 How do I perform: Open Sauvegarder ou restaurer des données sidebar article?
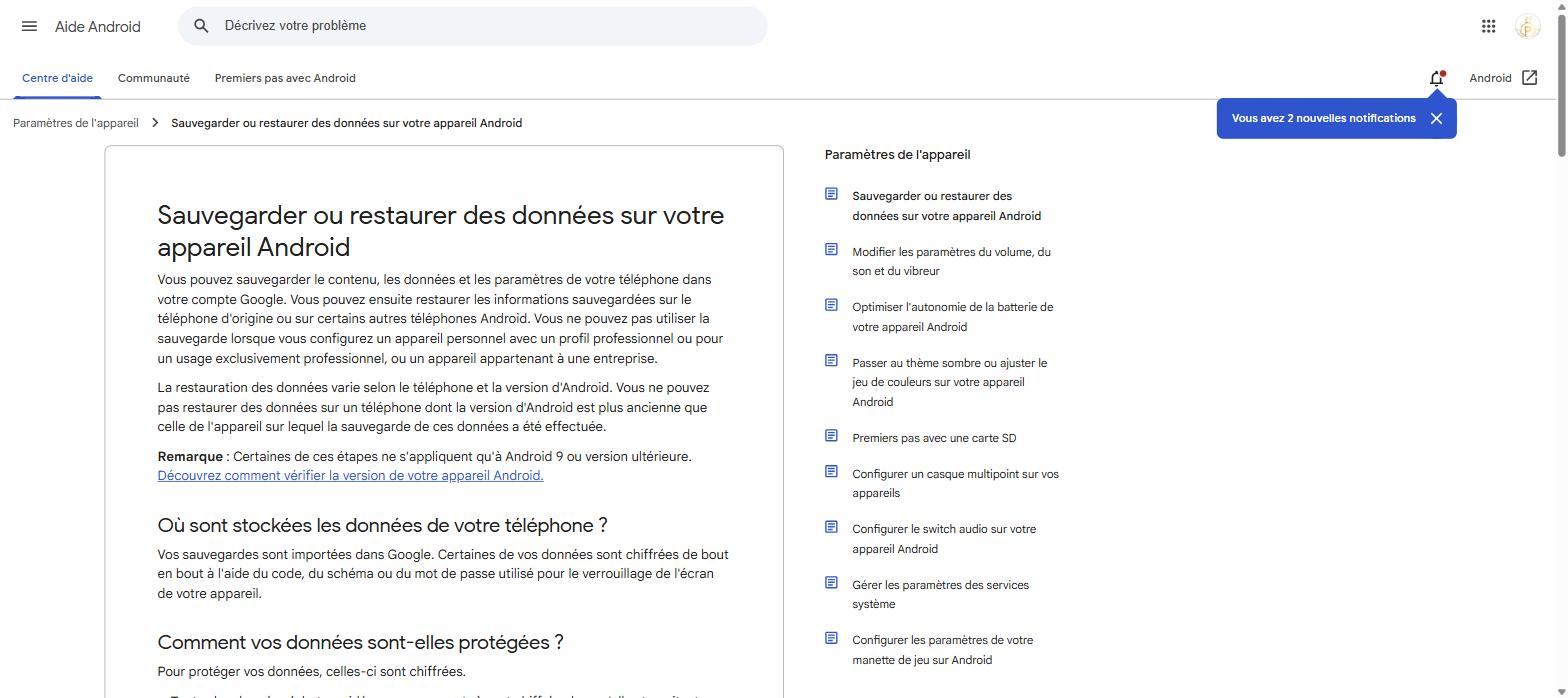pos(946,206)
